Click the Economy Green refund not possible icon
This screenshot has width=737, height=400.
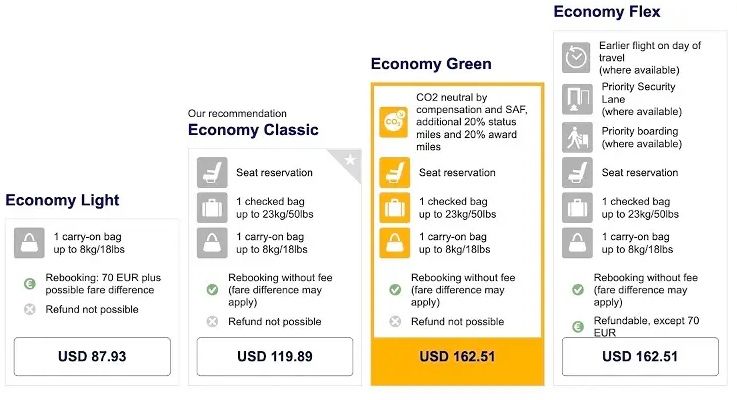395,322
